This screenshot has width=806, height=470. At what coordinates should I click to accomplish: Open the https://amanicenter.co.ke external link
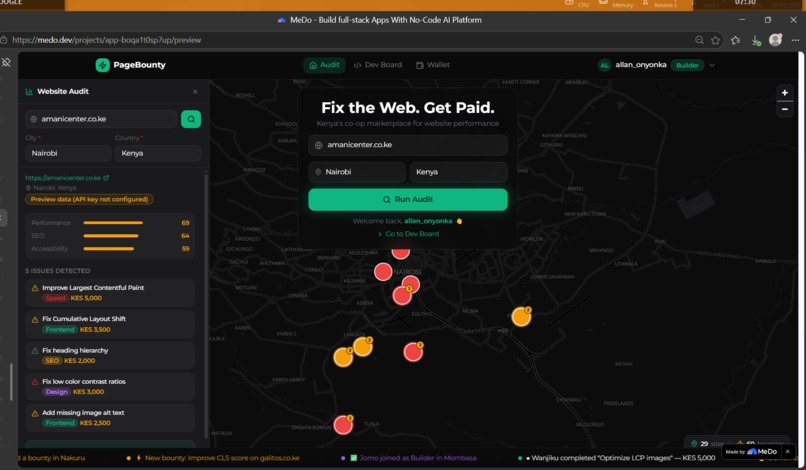pos(67,177)
